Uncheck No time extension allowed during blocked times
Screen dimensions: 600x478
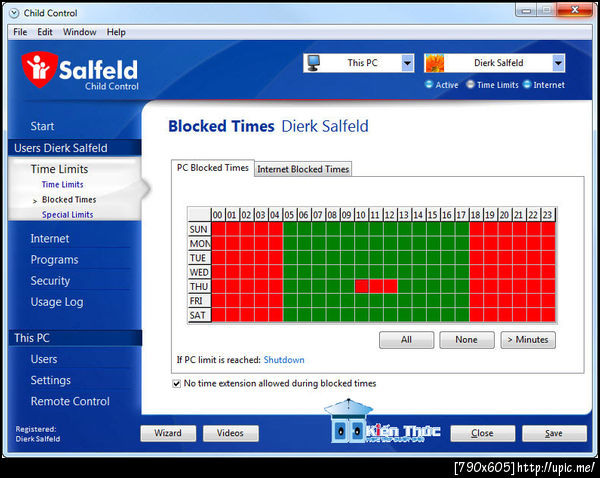pyautogui.click(x=176, y=383)
